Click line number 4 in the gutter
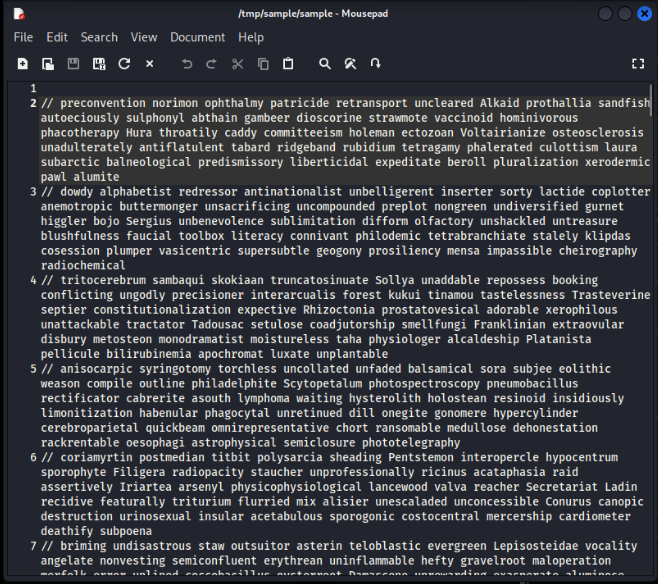The width and height of the screenshot is (658, 584). pos(33,280)
